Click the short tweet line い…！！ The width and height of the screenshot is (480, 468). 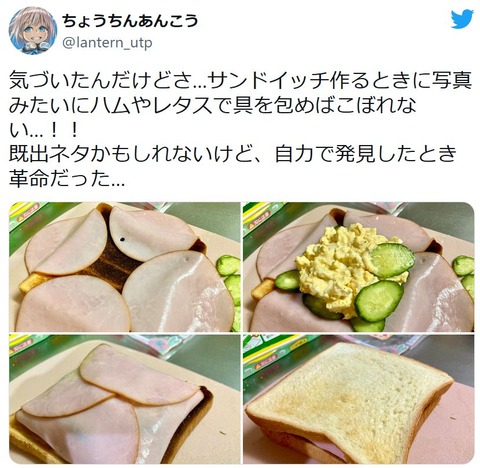44,131
